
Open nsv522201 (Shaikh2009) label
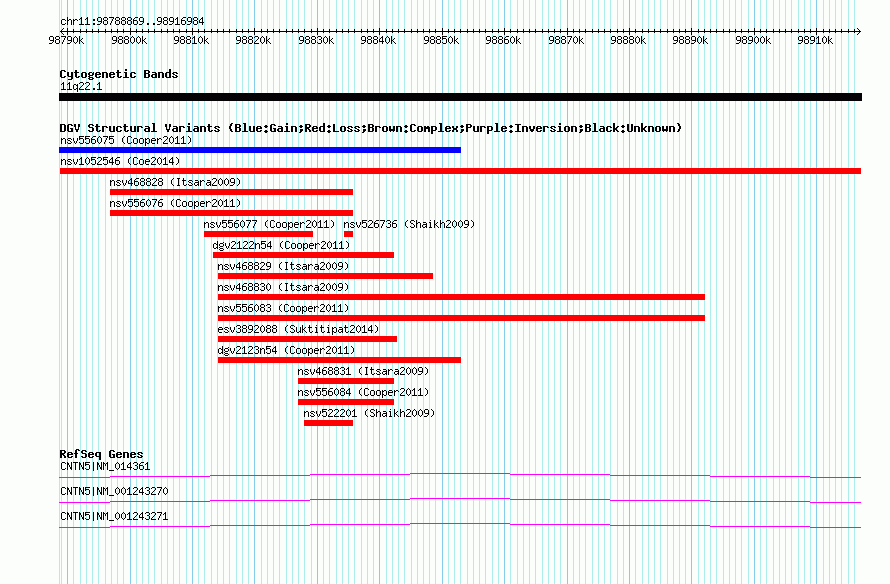coord(369,413)
